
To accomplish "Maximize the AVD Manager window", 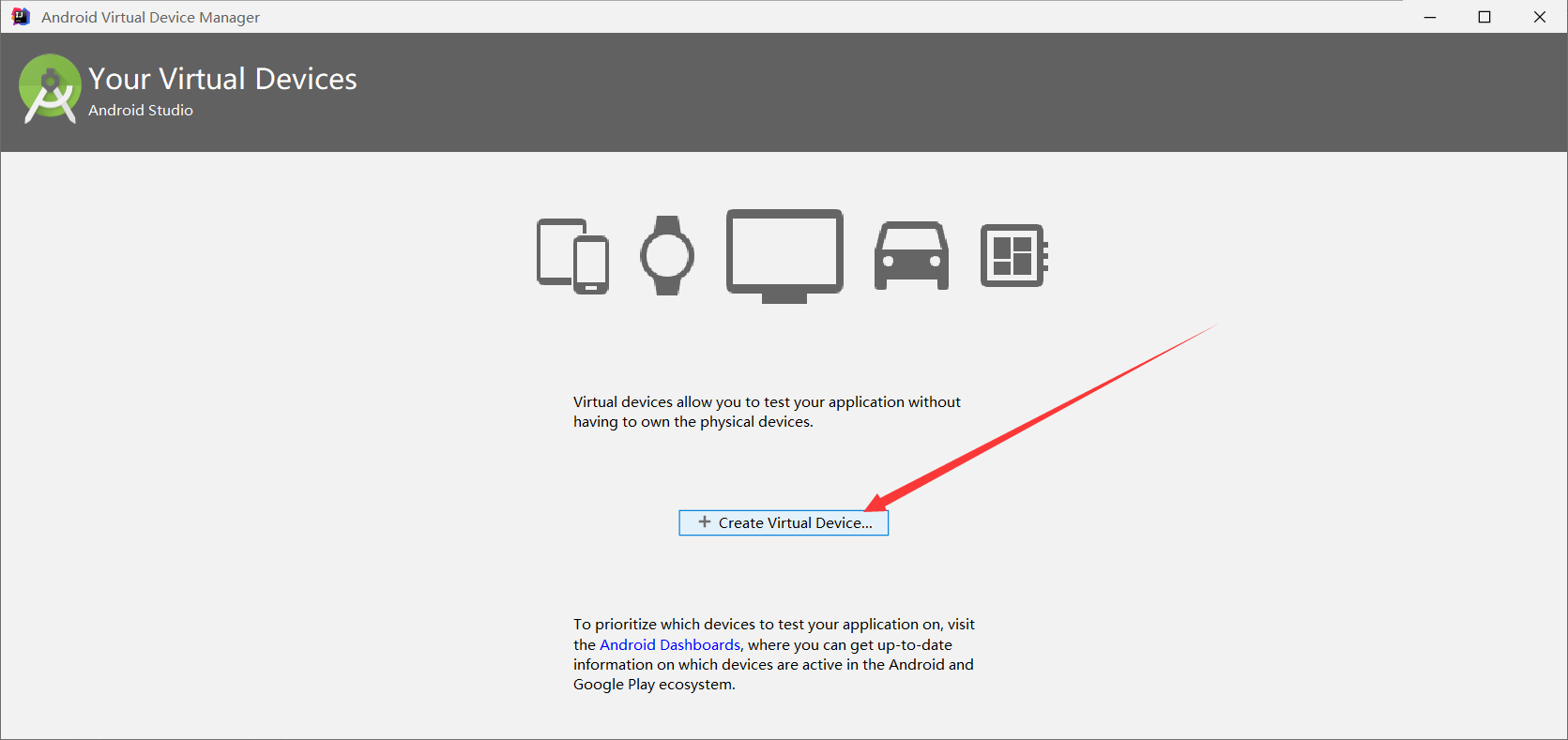I will pos(1484,17).
